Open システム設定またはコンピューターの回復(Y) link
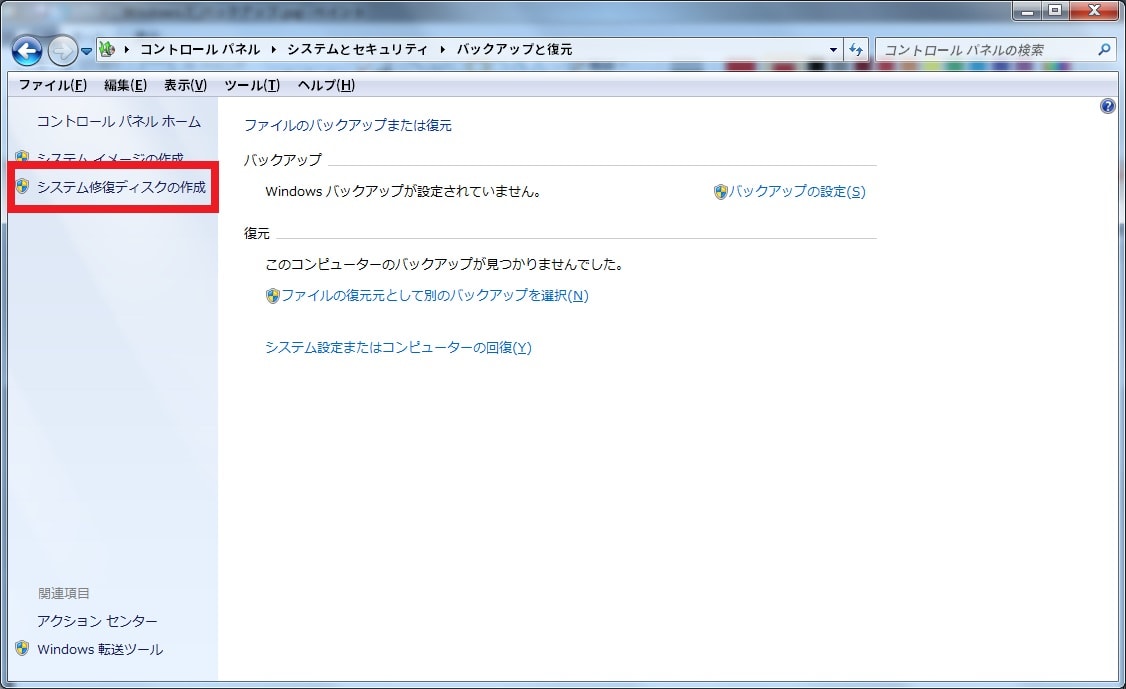The height and width of the screenshot is (689, 1126). click(399, 347)
